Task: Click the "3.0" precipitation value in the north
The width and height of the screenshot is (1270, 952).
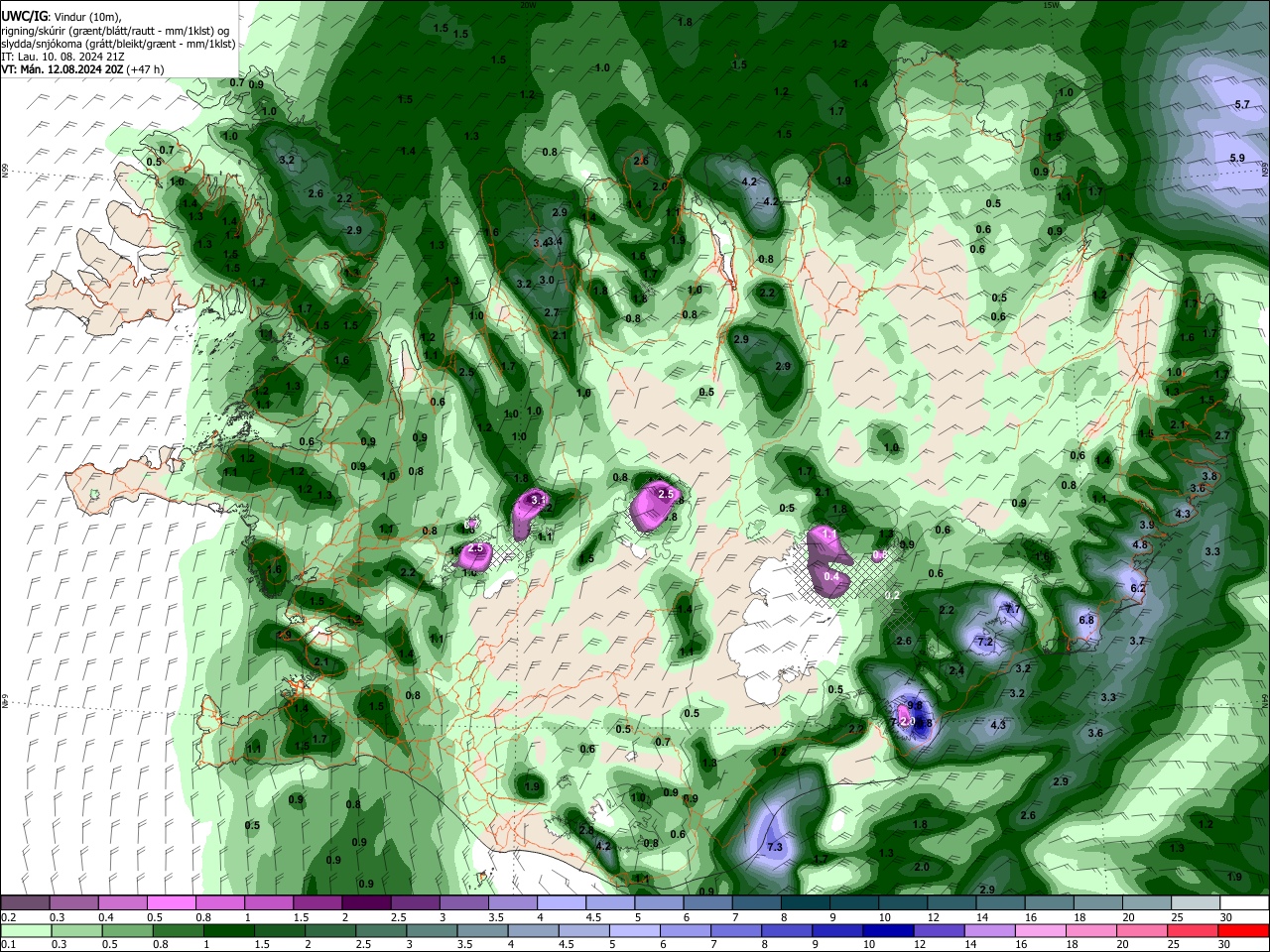Action: [547, 281]
